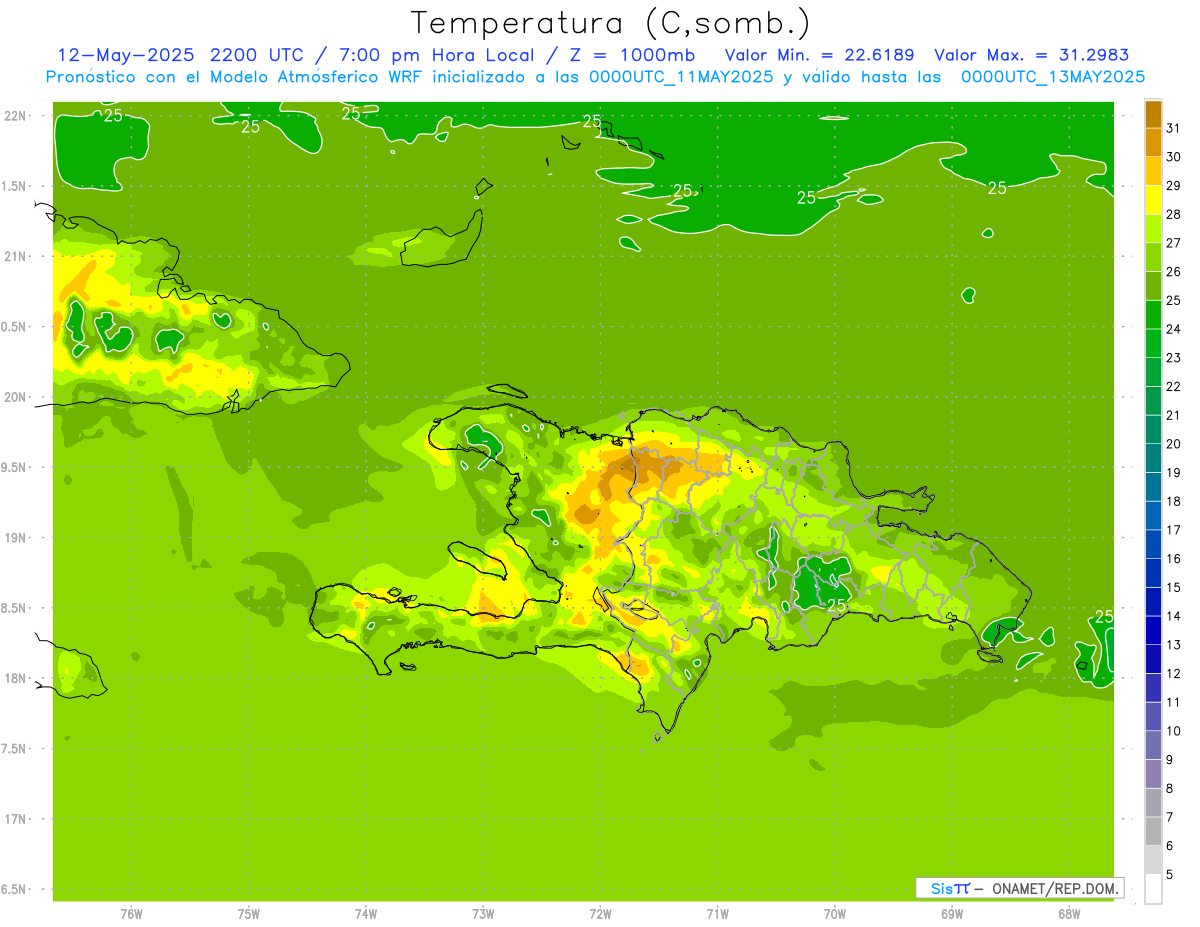Click the '18N' latitude axis label
Image resolution: width=1200 pixels, height=927 pixels.
point(16,679)
